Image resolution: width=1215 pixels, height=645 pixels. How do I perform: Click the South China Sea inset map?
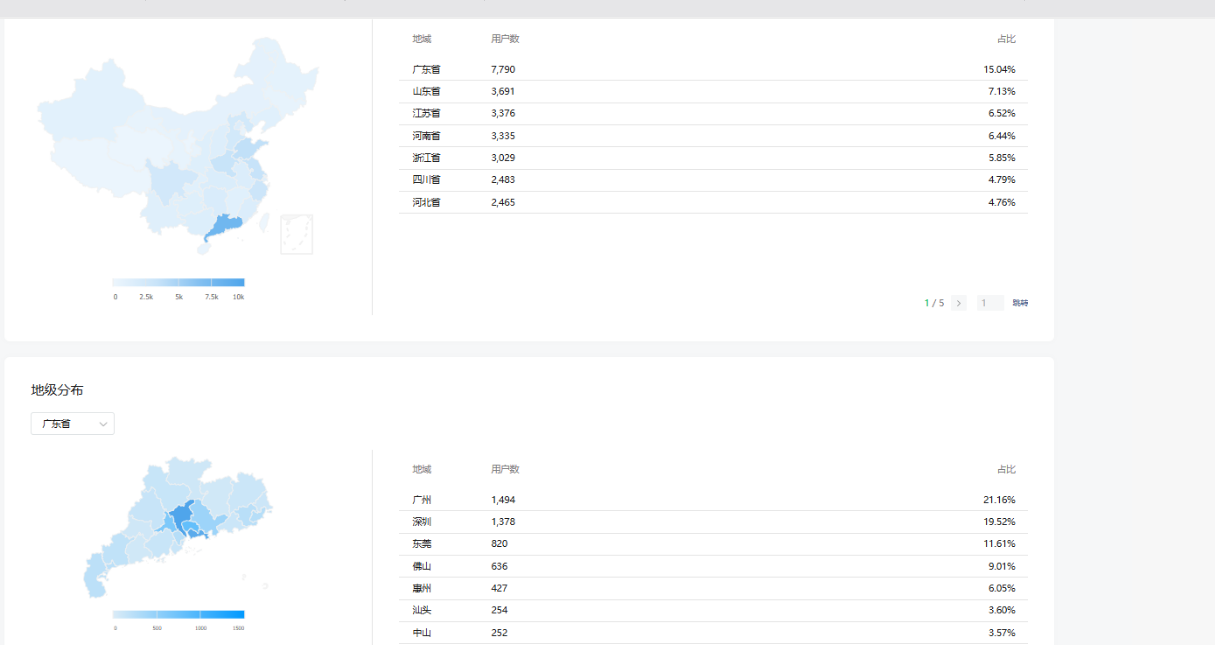pyautogui.click(x=296, y=234)
